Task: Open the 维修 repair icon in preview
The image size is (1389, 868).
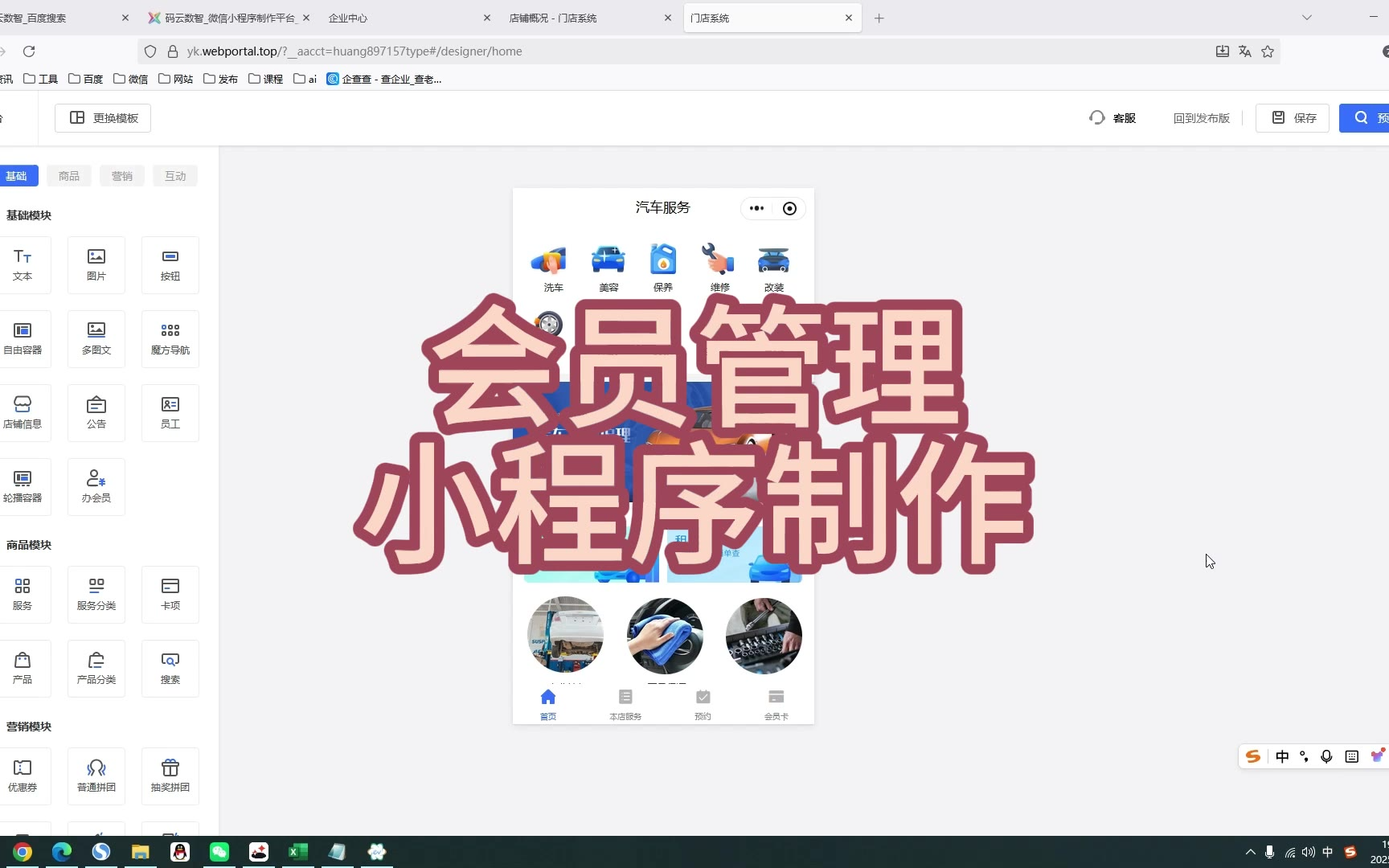Action: 719,267
